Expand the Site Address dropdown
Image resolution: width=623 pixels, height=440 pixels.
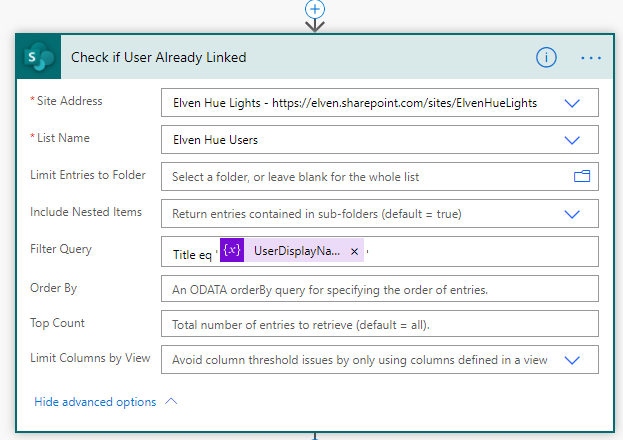tap(572, 103)
